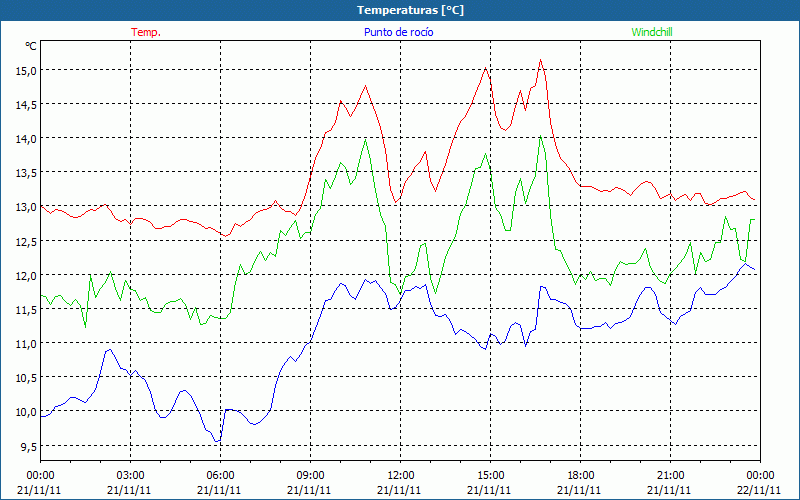Click the 15:00 time axis label
The image size is (800, 500).
click(490, 476)
